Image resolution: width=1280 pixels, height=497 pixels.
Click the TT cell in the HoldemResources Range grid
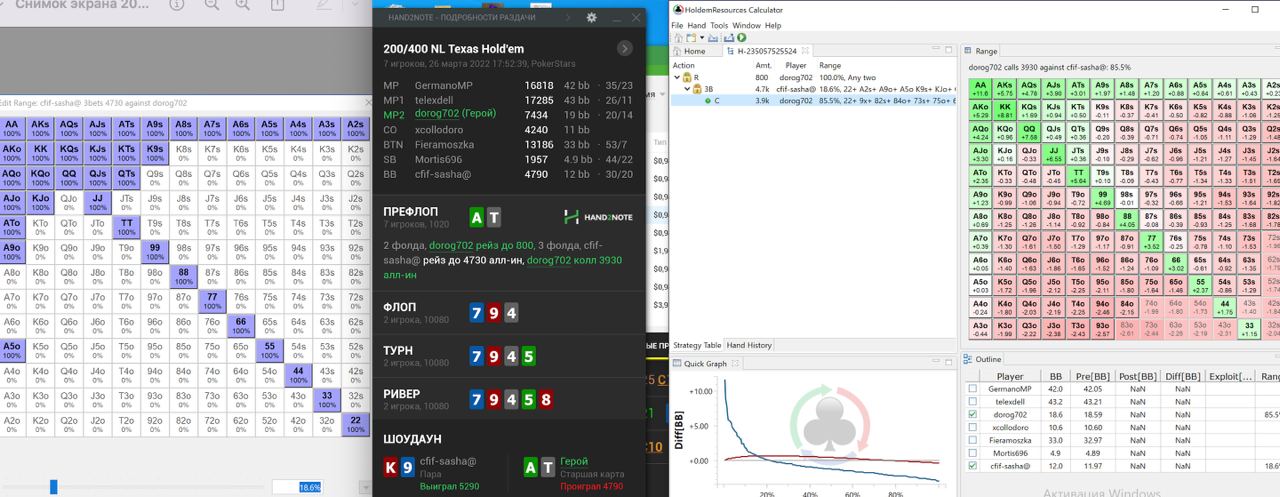(1079, 176)
